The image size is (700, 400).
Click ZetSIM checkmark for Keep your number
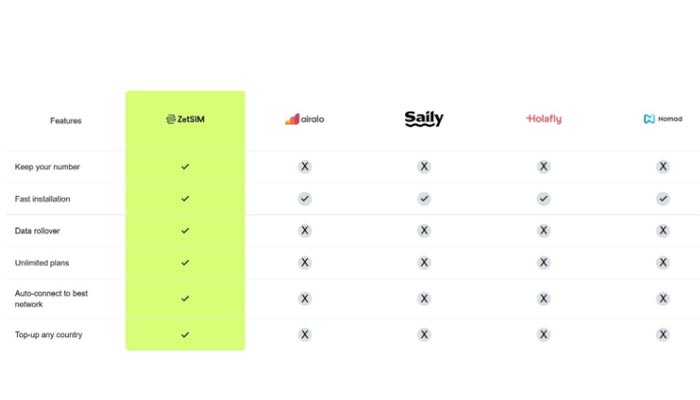pyautogui.click(x=185, y=167)
